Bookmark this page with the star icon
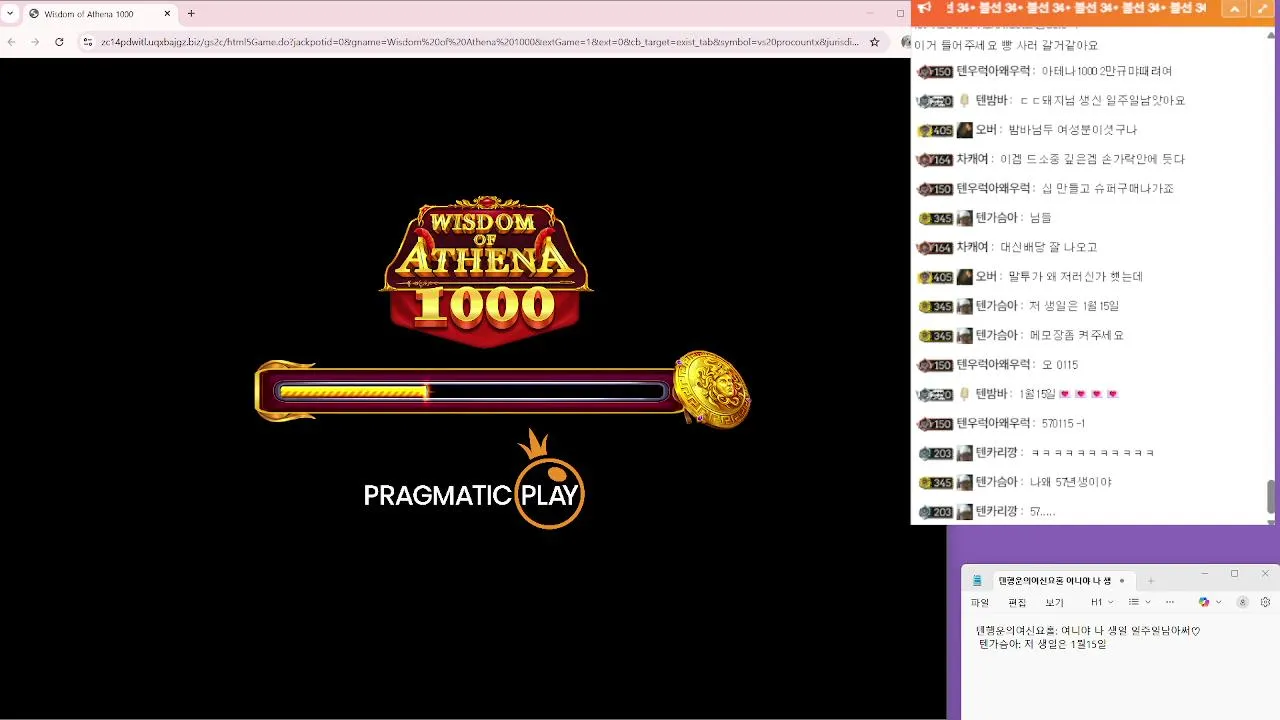This screenshot has width=1280, height=720. pos(874,42)
